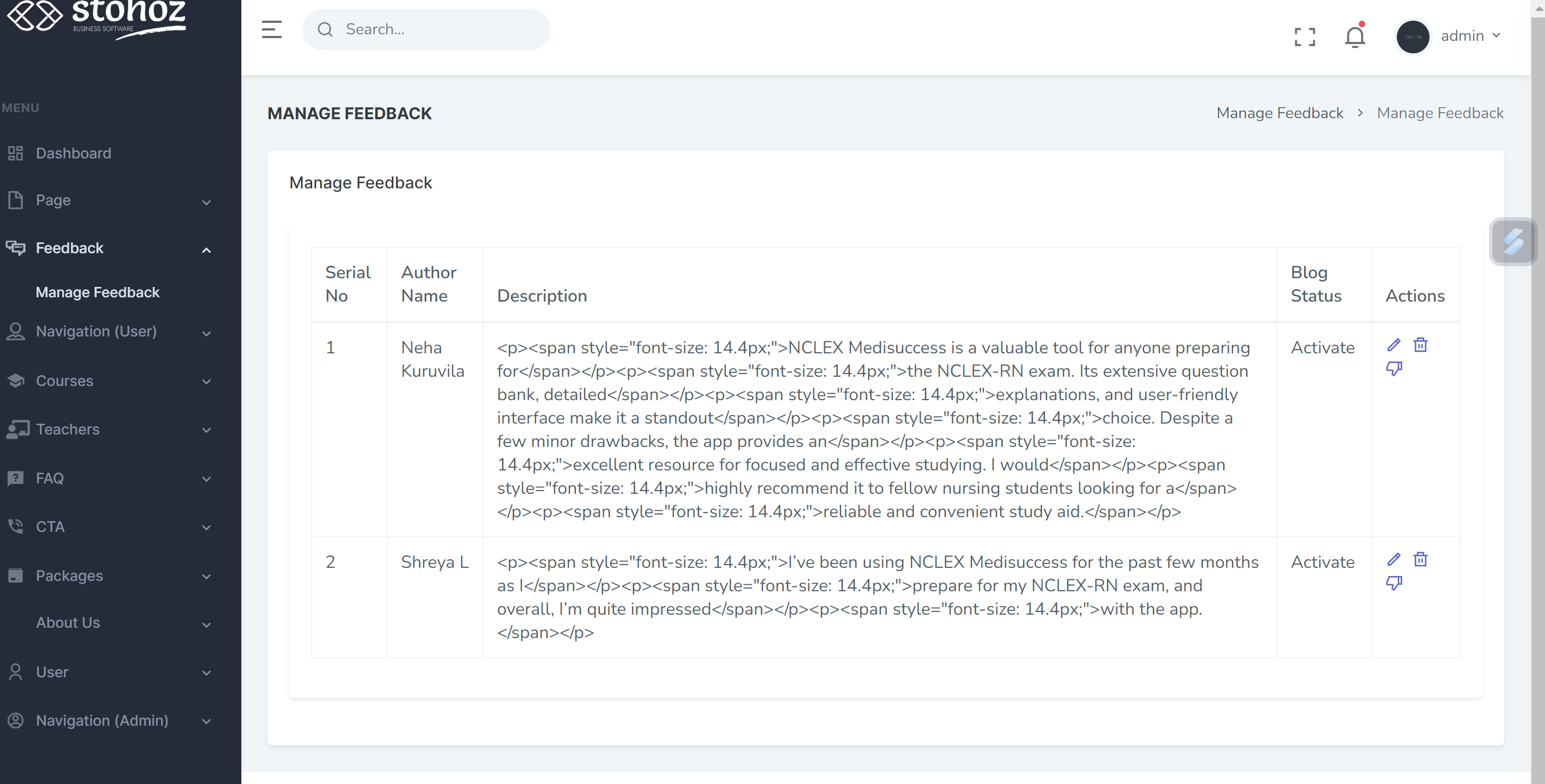Click the Activate status for Neha Kuruvila
The width and height of the screenshot is (1545, 784).
(1323, 348)
